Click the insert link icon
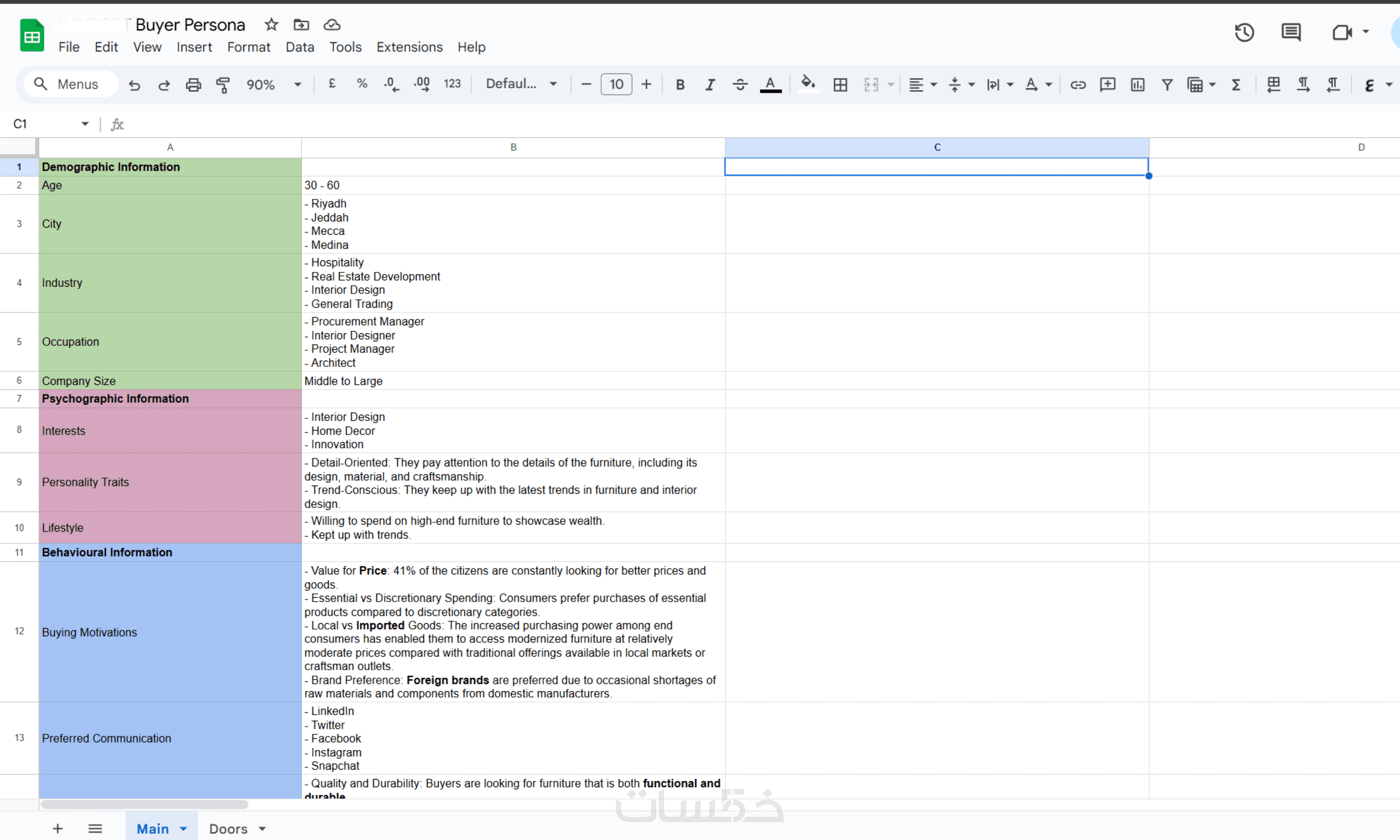 (1077, 85)
